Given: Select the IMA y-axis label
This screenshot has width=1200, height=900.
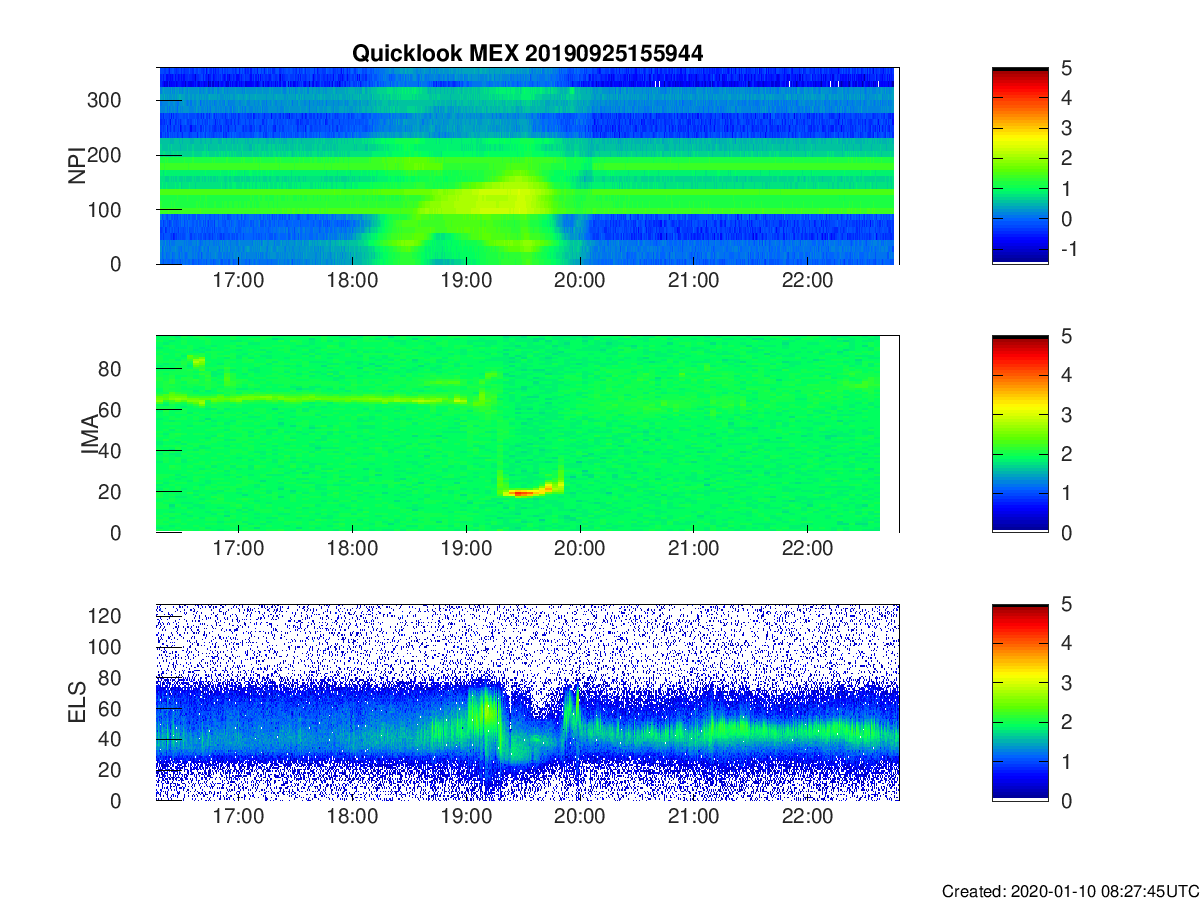Looking at the screenshot, I should pyautogui.click(x=90, y=435).
